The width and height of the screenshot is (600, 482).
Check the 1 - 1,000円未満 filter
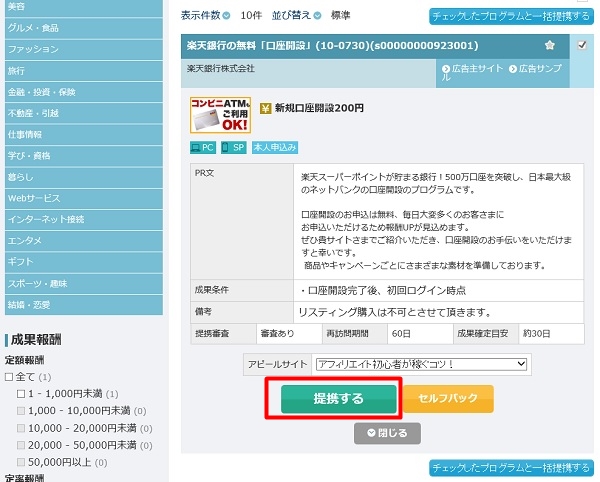pos(21,394)
